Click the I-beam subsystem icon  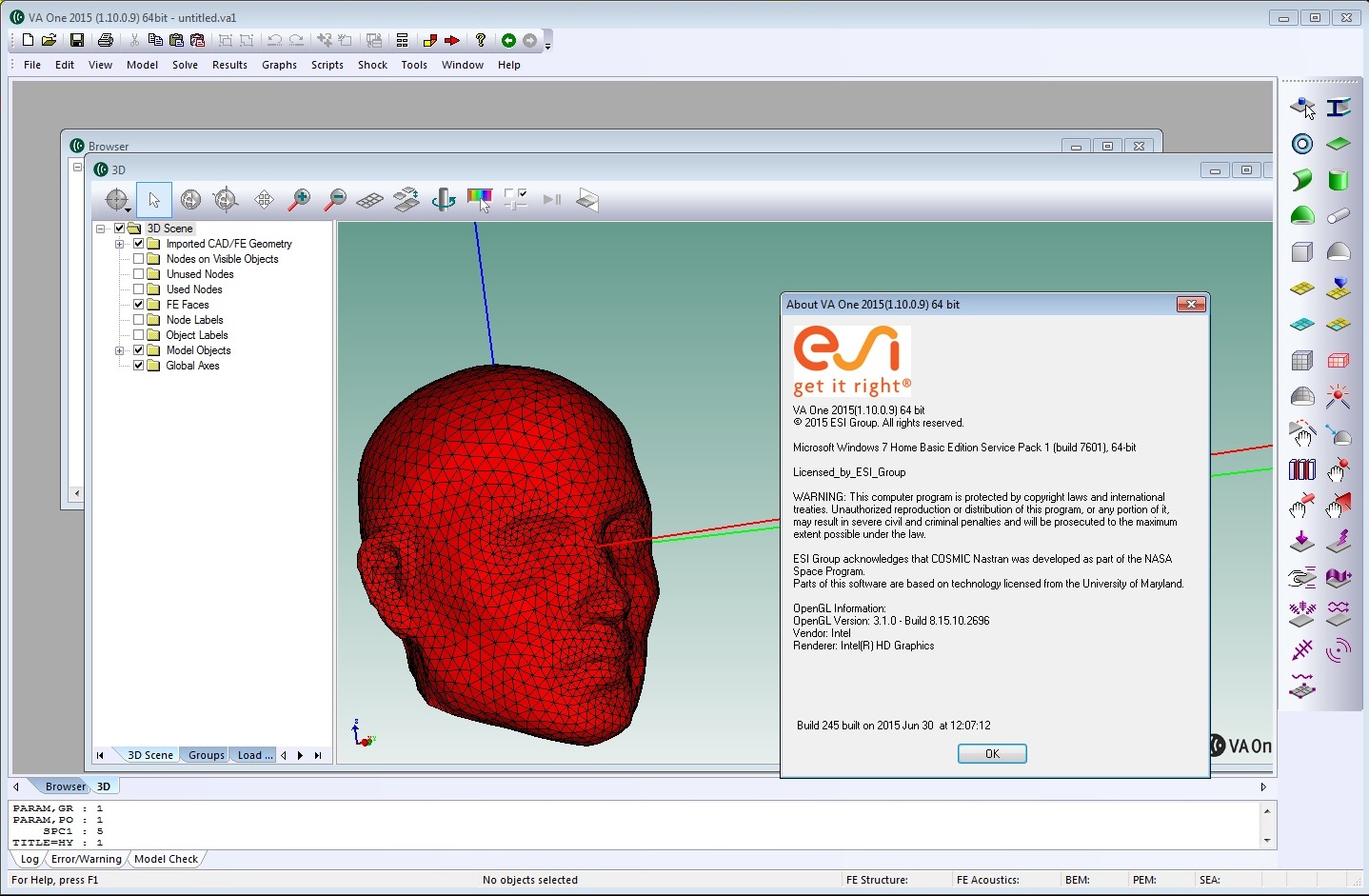coord(1339,108)
